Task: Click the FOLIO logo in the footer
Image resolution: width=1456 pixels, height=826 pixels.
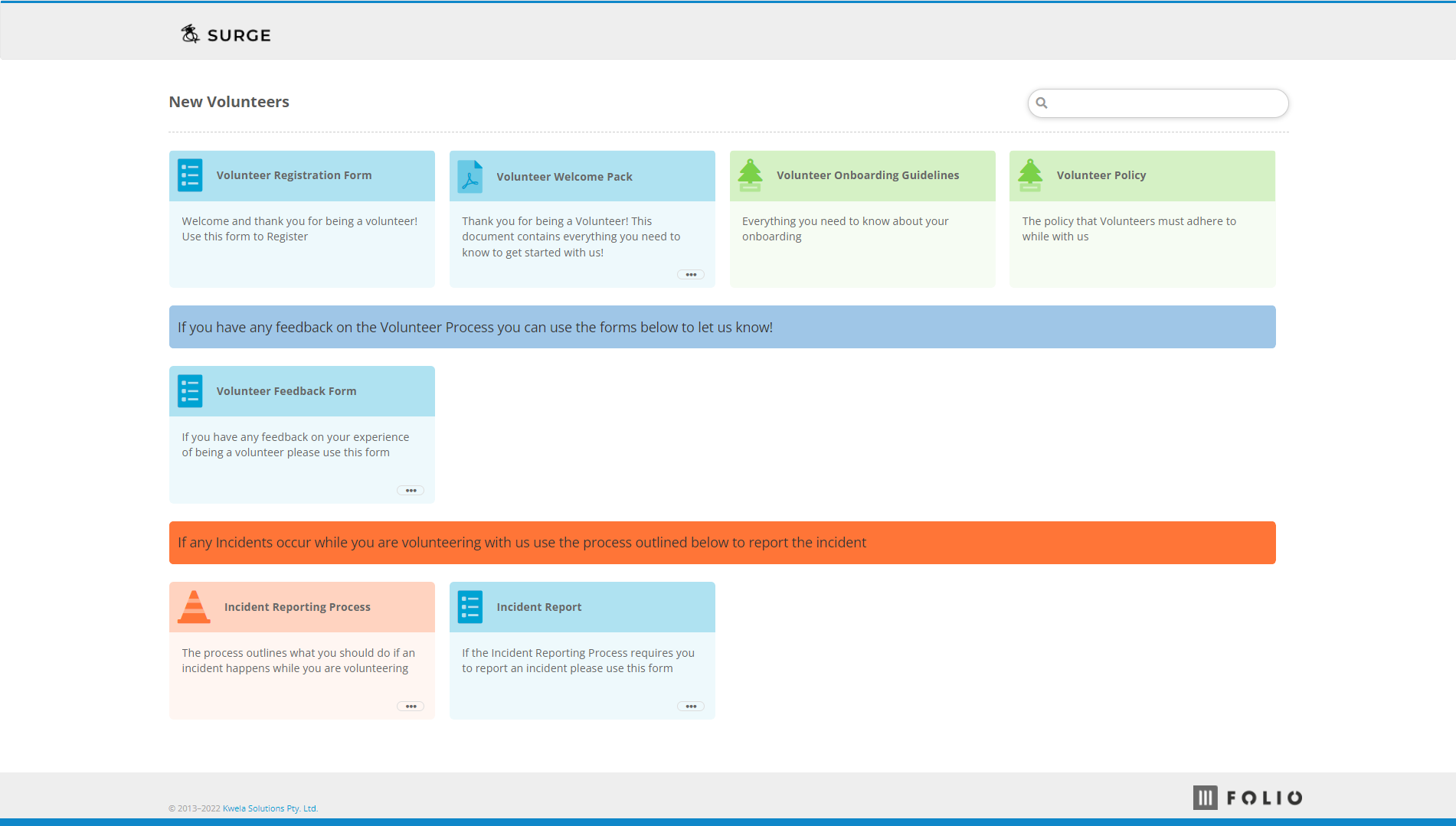Action: [1247, 797]
